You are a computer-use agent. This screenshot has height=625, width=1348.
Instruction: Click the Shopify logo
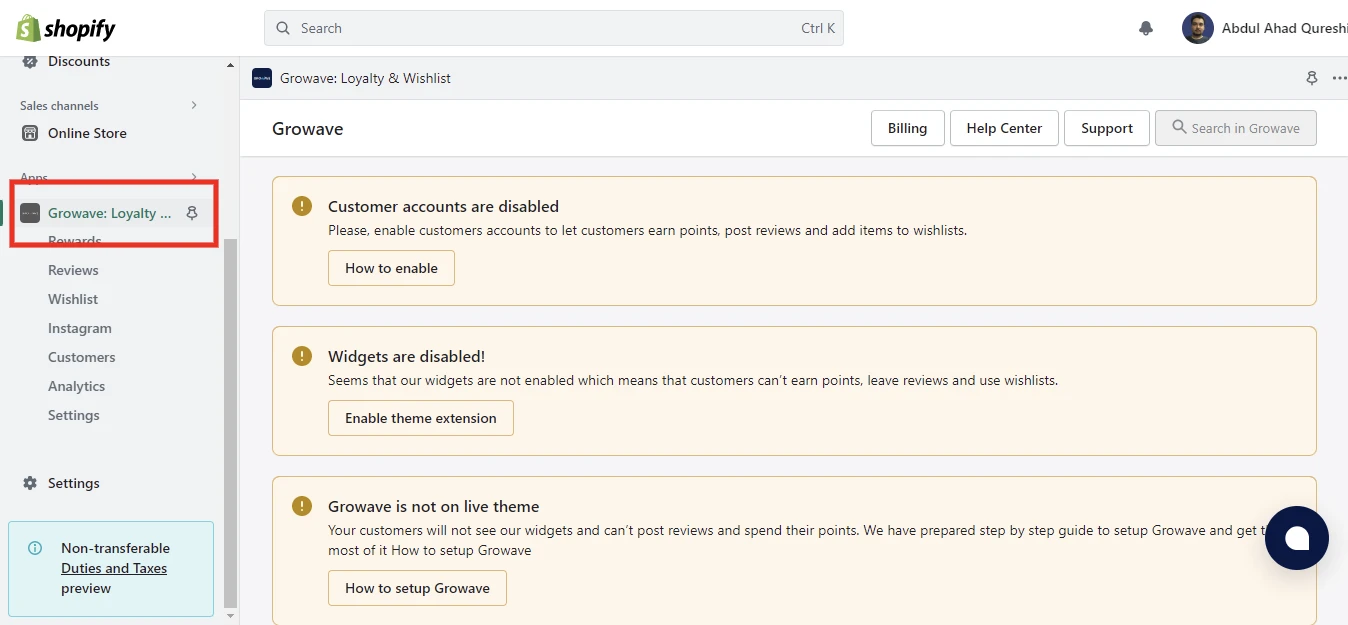(x=66, y=28)
